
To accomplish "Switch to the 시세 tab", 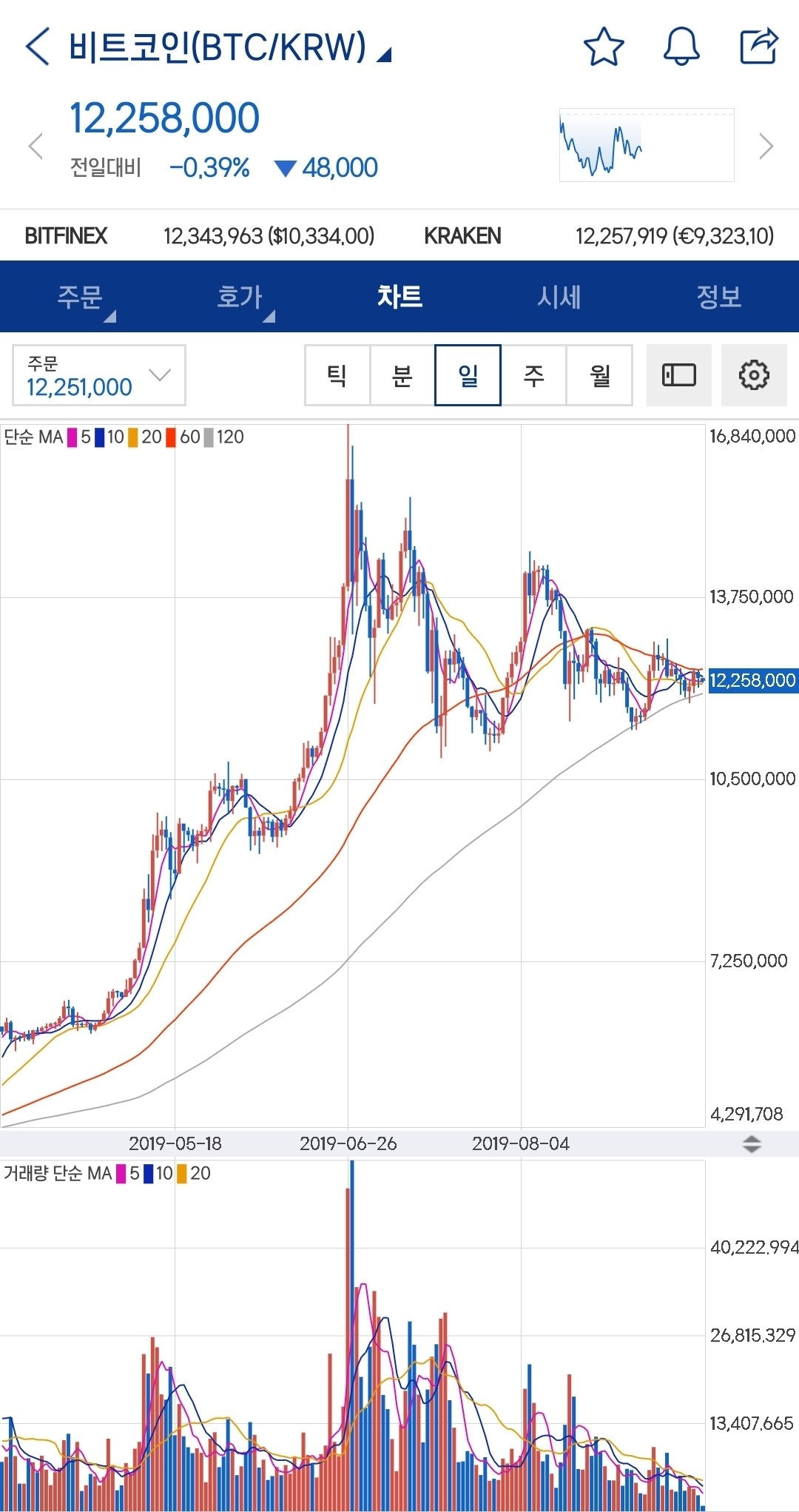I will click(559, 297).
